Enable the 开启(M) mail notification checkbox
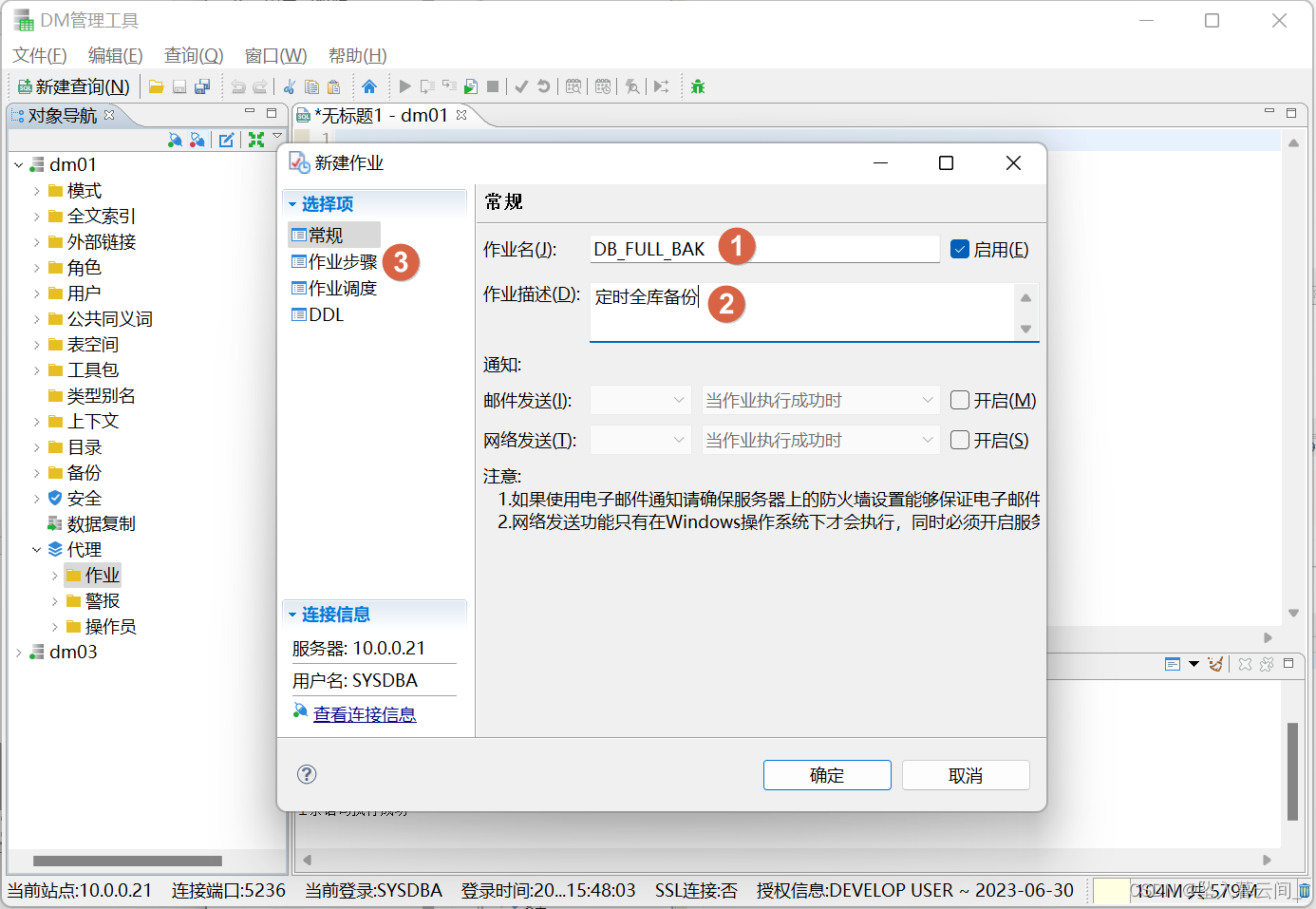The image size is (1316, 909). point(960,400)
